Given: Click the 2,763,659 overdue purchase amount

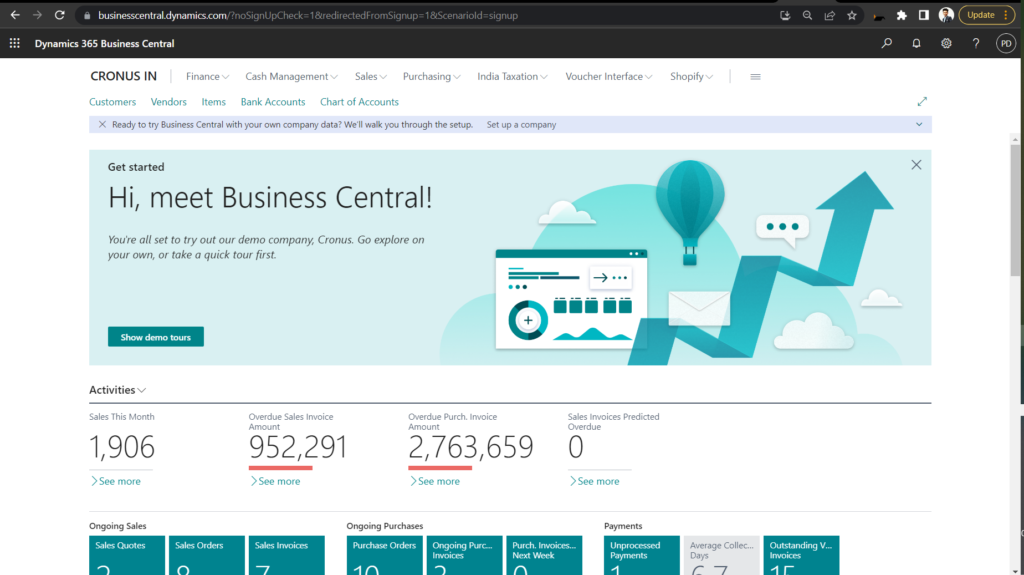Looking at the screenshot, I should click(x=471, y=447).
